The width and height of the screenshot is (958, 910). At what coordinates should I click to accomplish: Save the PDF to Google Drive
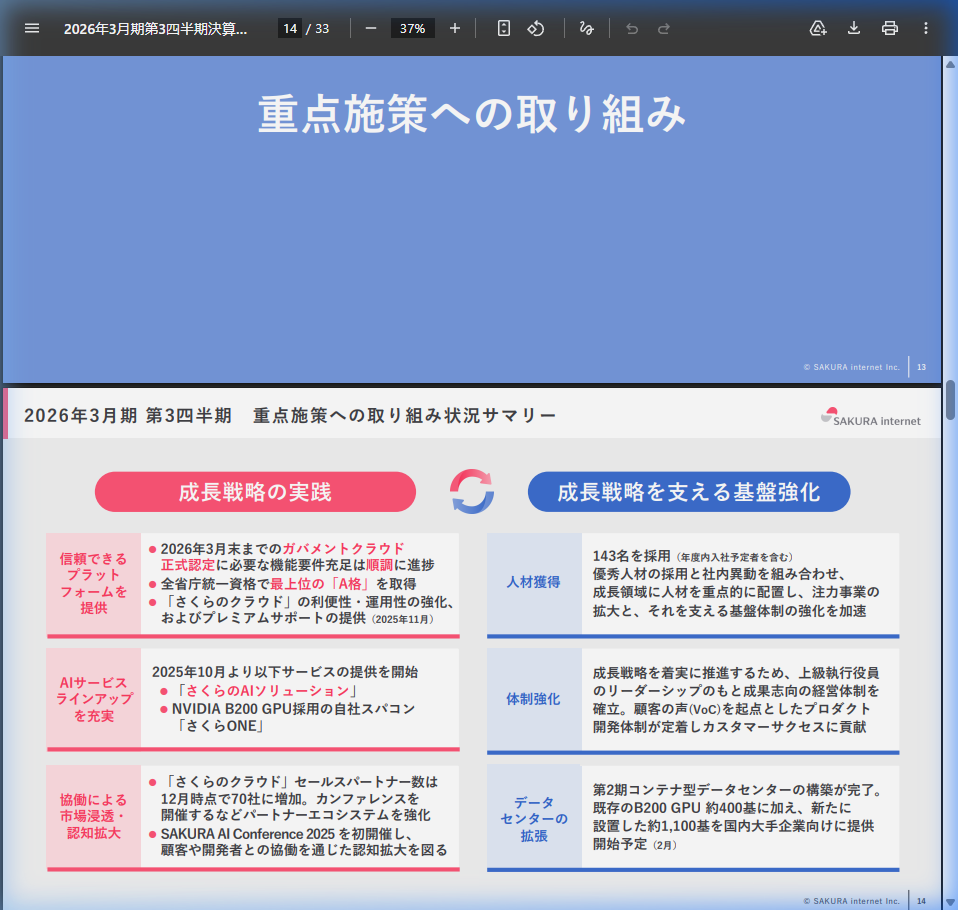818,28
